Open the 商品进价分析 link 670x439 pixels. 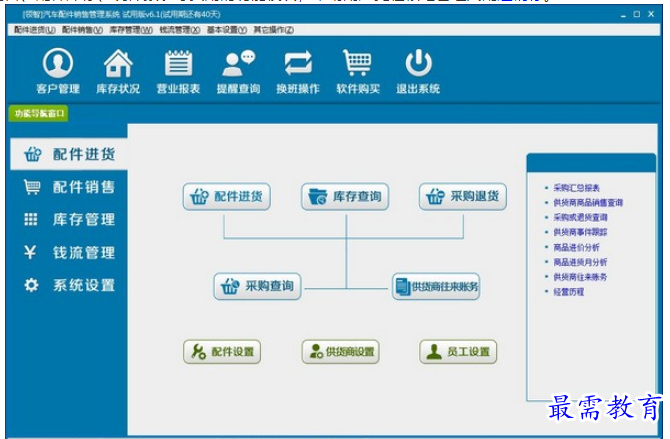(576, 247)
